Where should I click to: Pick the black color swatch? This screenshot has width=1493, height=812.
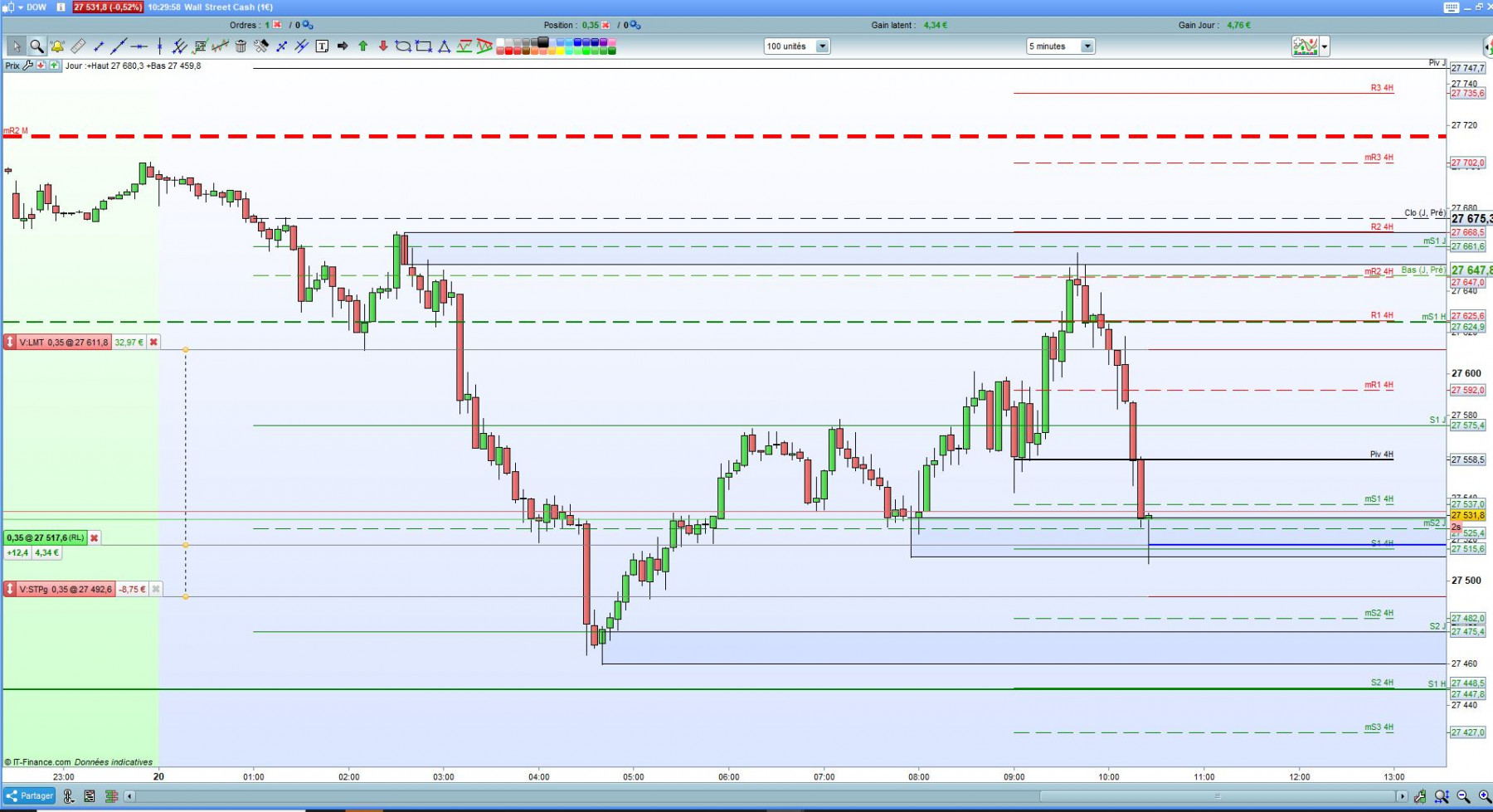coord(543,41)
